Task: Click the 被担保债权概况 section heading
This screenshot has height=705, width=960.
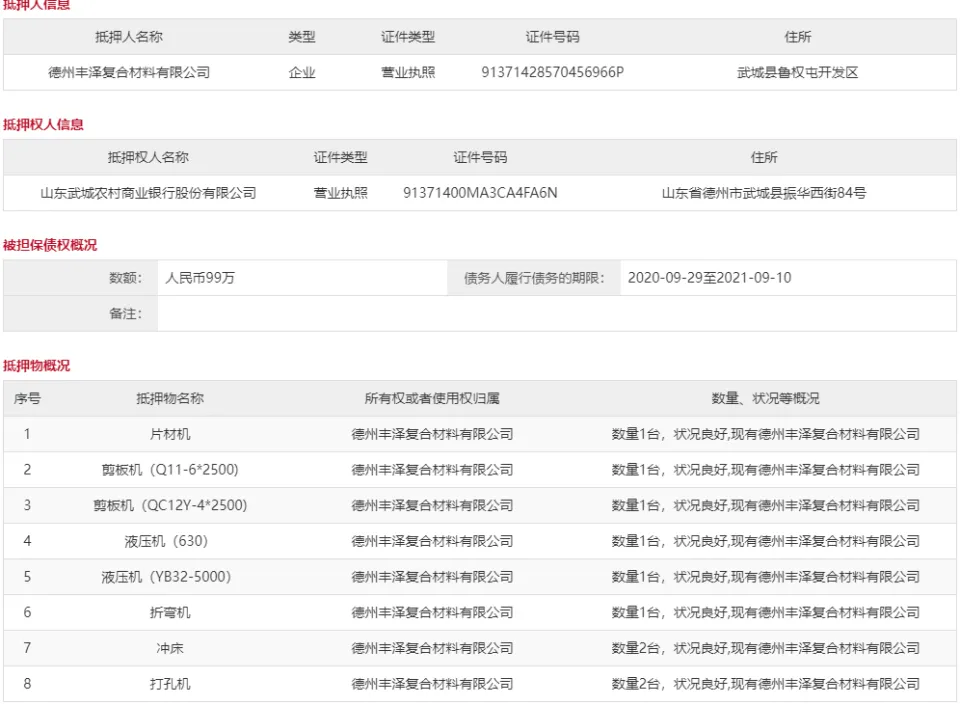Action: point(50,245)
